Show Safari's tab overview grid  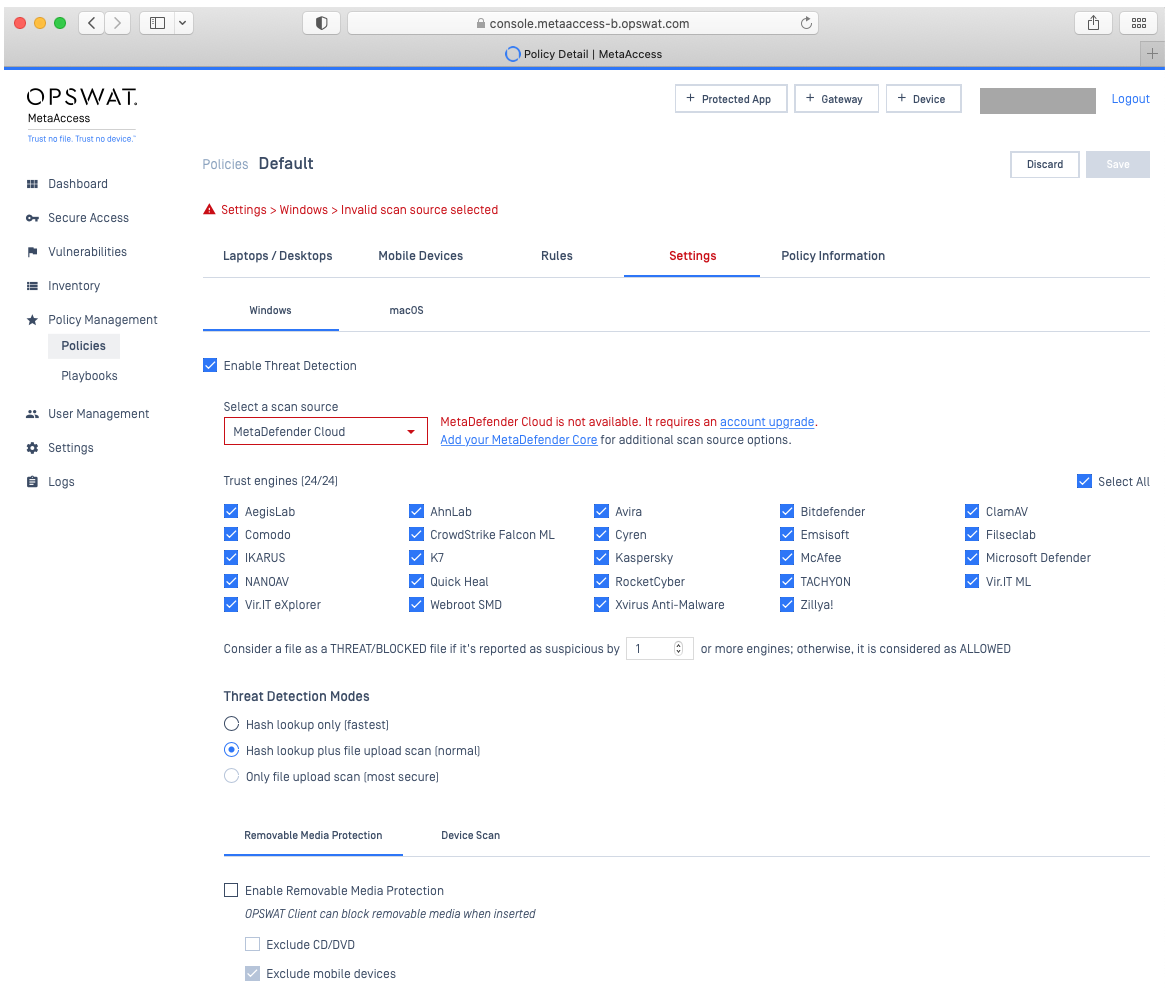[1139, 23]
